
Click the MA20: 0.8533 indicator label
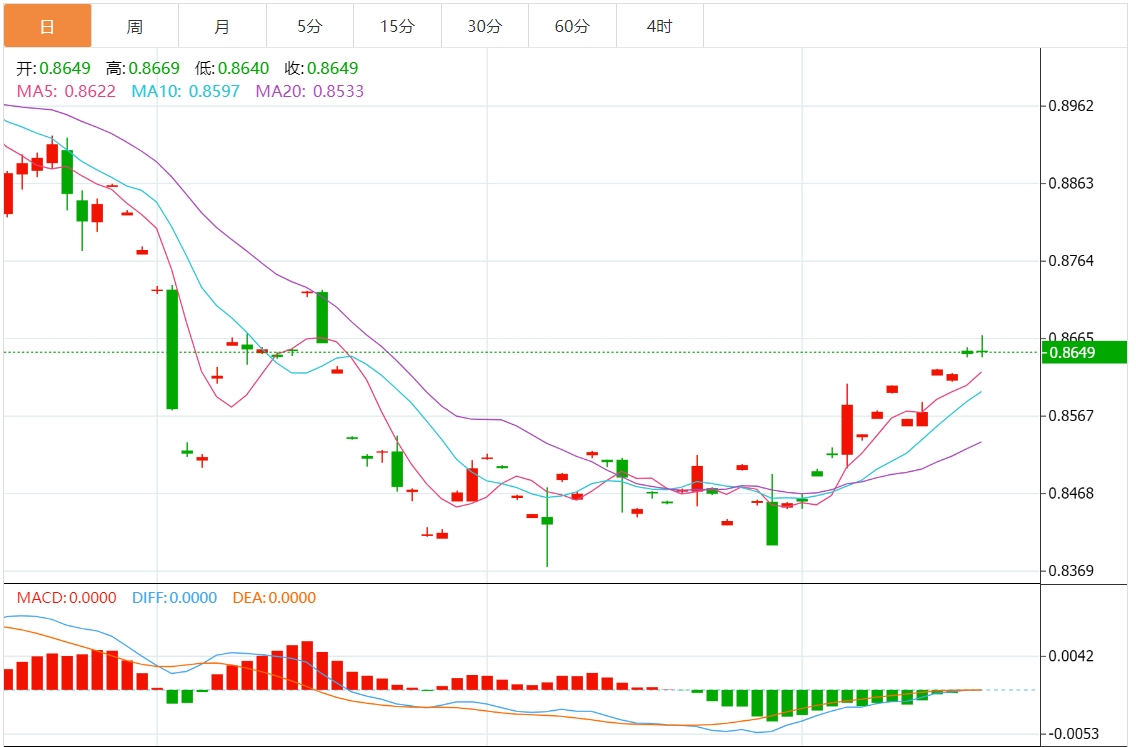coord(309,91)
